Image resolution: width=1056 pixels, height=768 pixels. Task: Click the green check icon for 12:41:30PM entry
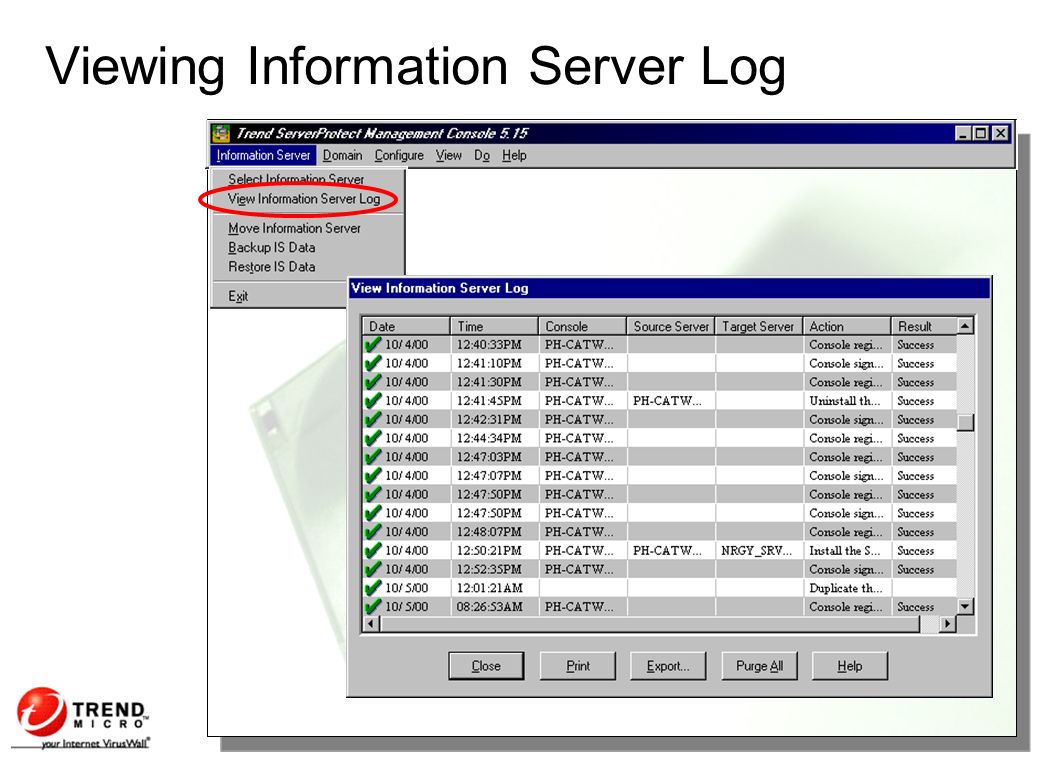click(372, 382)
